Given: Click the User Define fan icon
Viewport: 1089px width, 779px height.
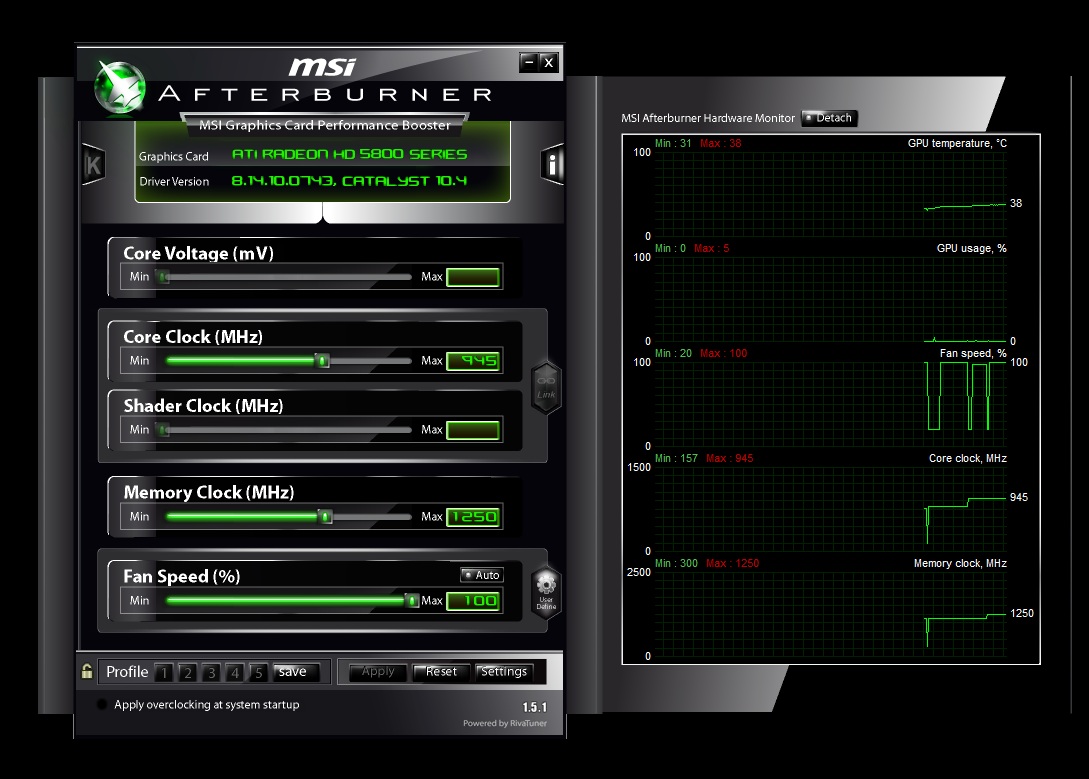Looking at the screenshot, I should pyautogui.click(x=546, y=593).
